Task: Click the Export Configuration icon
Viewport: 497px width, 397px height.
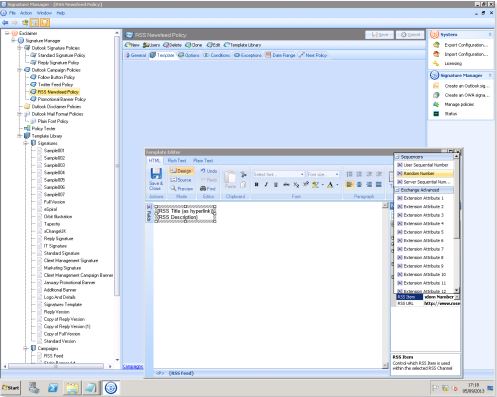Action: 436,45
